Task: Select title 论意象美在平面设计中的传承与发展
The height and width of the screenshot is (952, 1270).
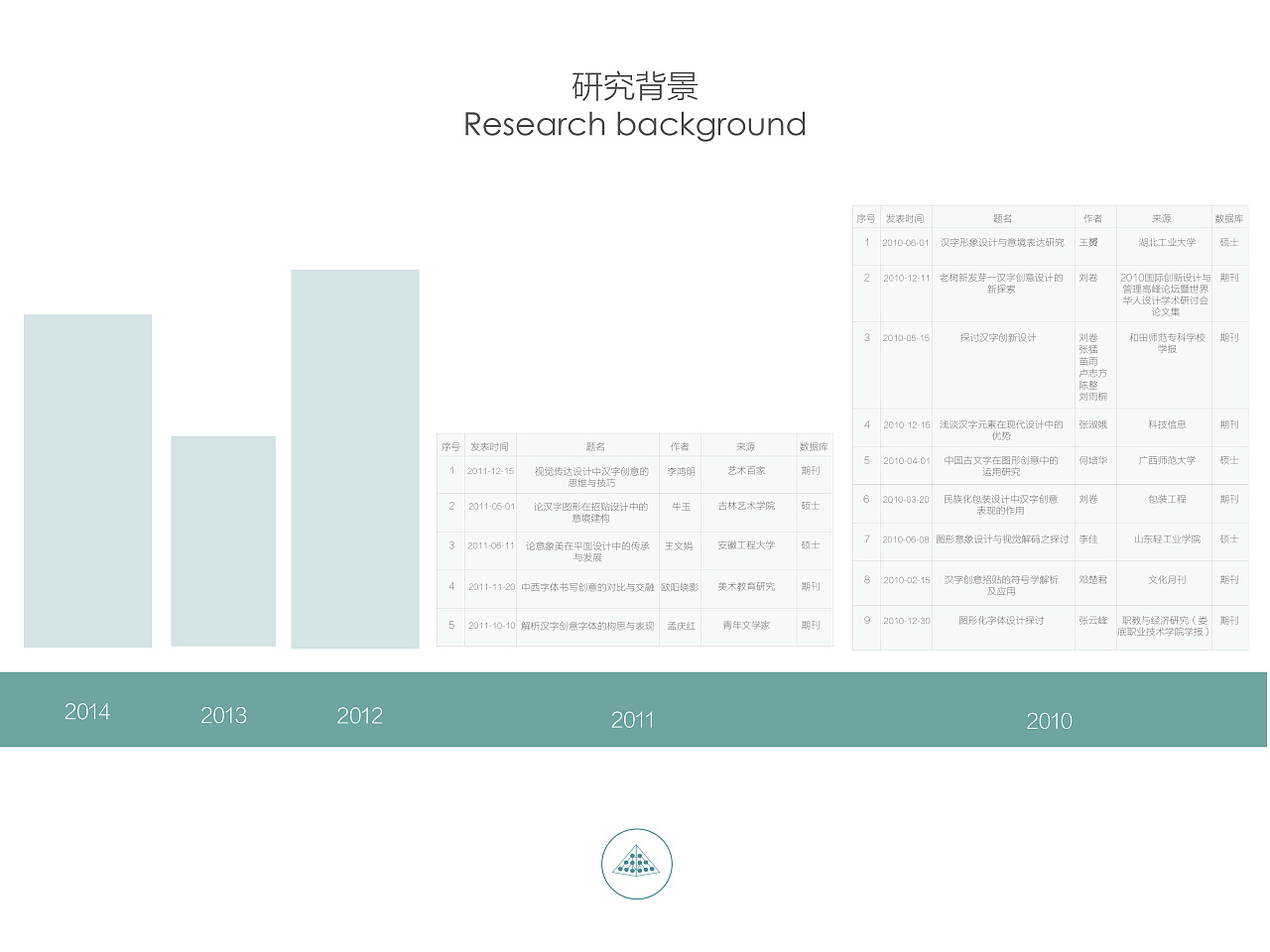Action: 587,551
